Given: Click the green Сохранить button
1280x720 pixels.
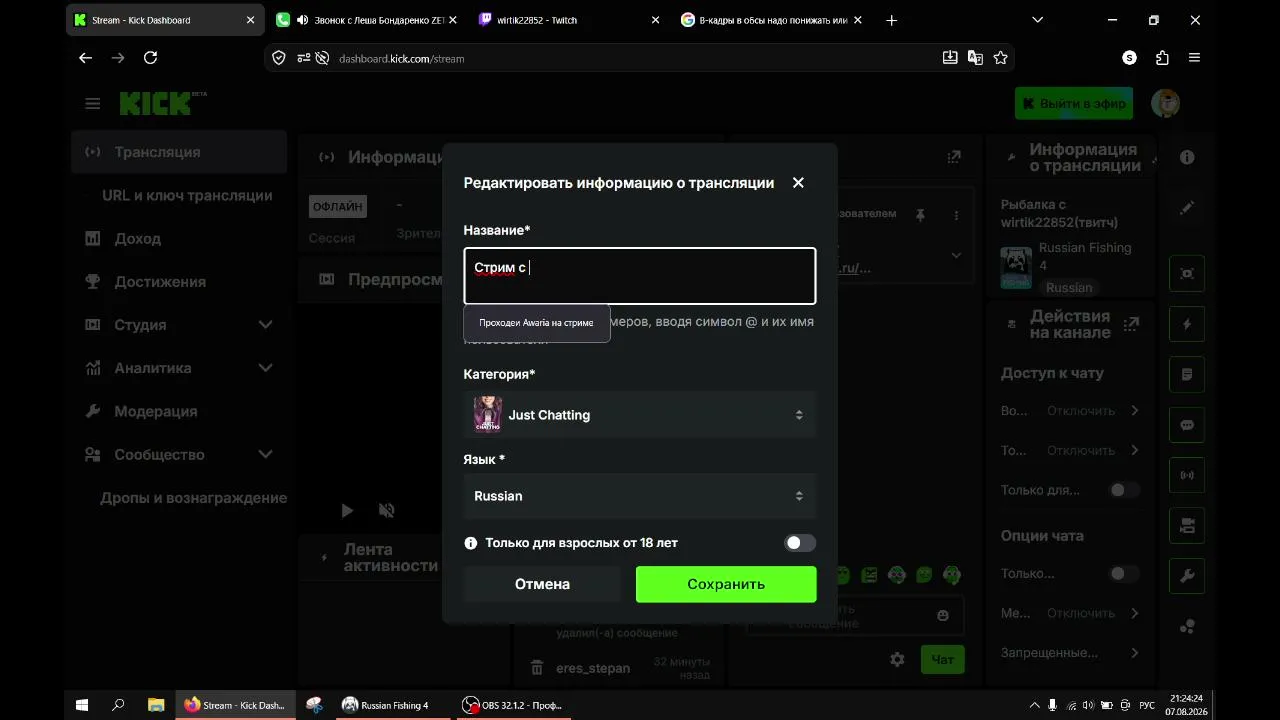Looking at the screenshot, I should (x=726, y=584).
